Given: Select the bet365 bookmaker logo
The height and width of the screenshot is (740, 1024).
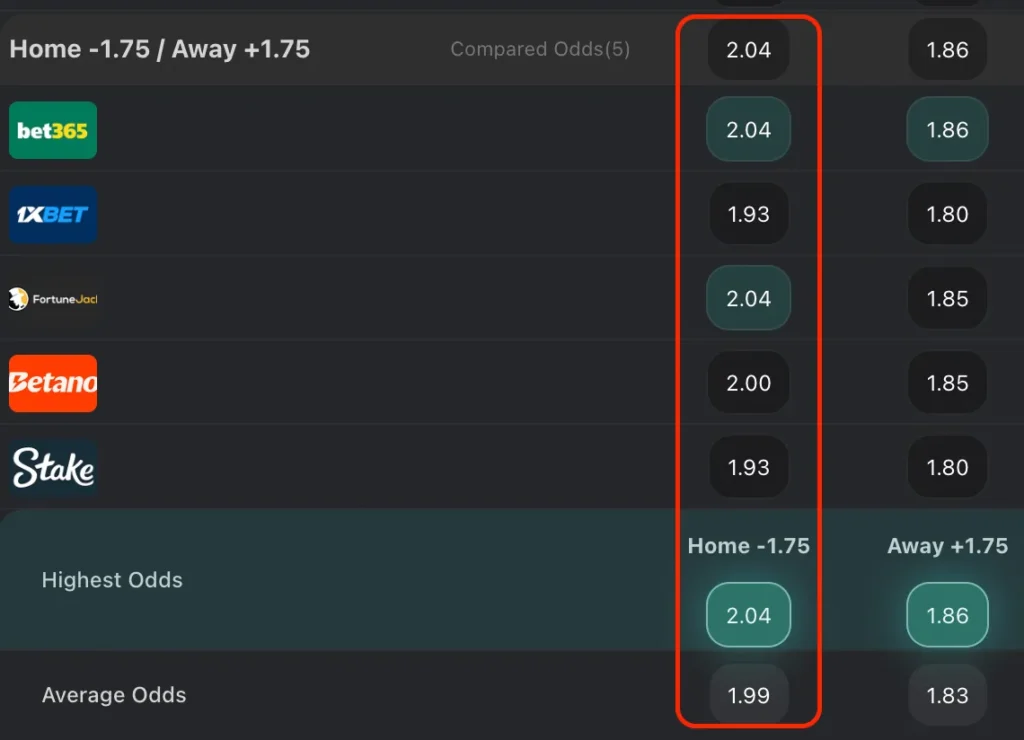Looking at the screenshot, I should click(52, 130).
